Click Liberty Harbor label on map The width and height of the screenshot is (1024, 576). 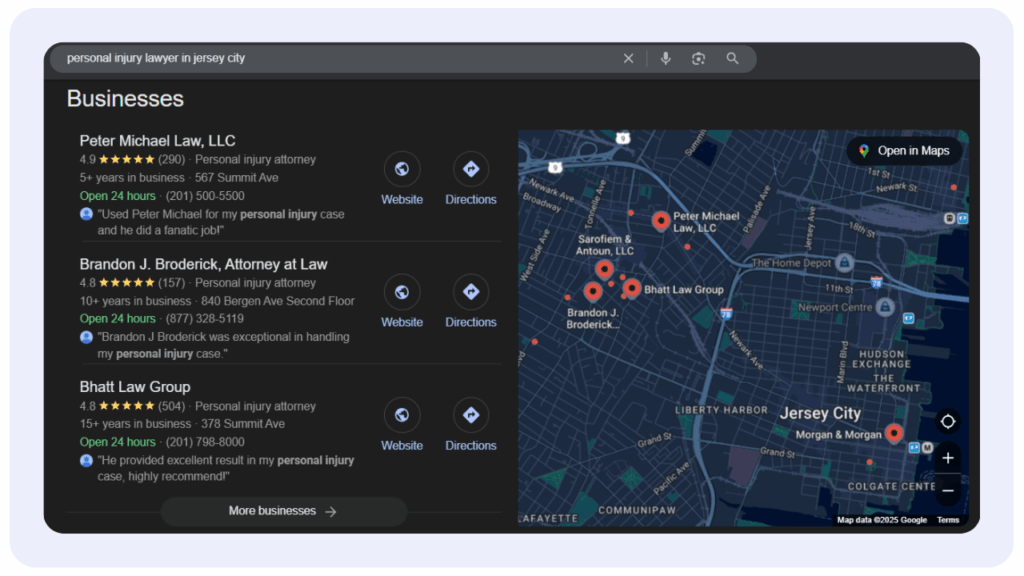pos(721,410)
